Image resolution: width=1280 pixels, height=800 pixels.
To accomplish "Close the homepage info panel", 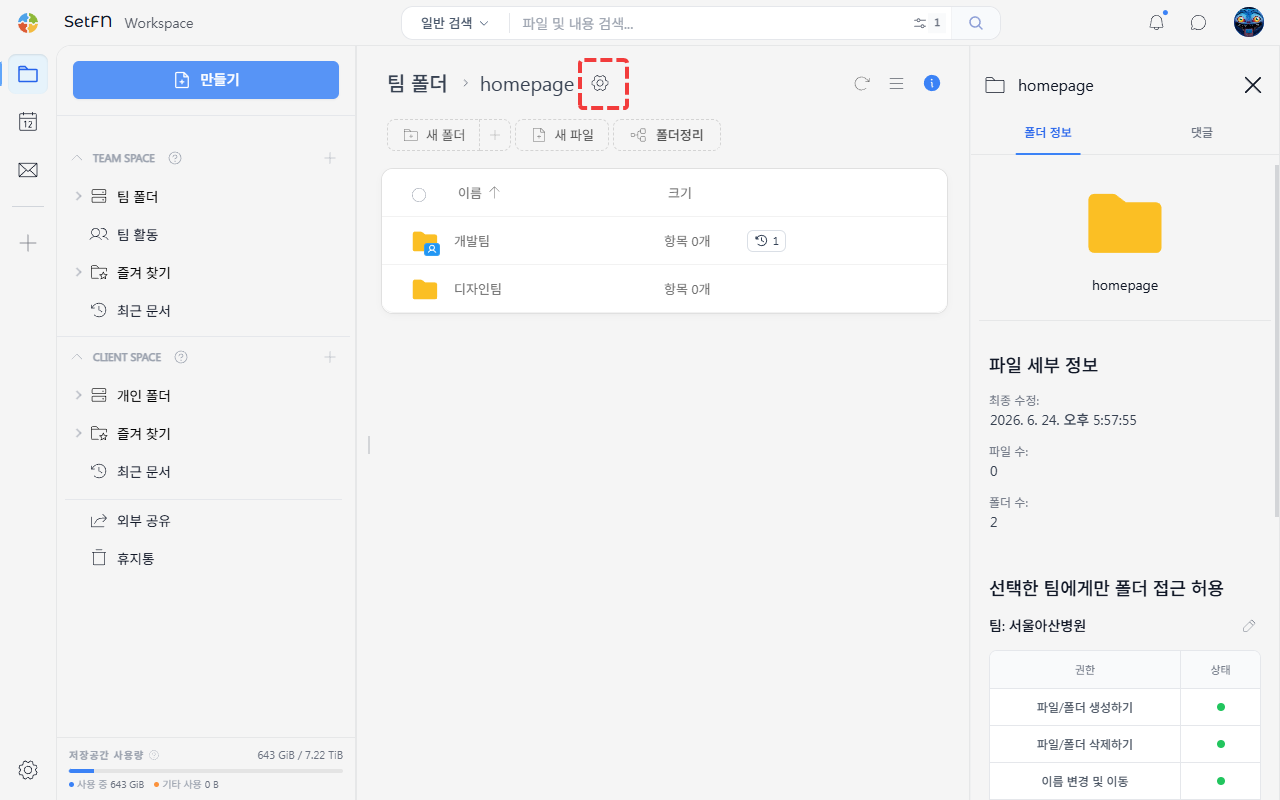I will click(1253, 85).
